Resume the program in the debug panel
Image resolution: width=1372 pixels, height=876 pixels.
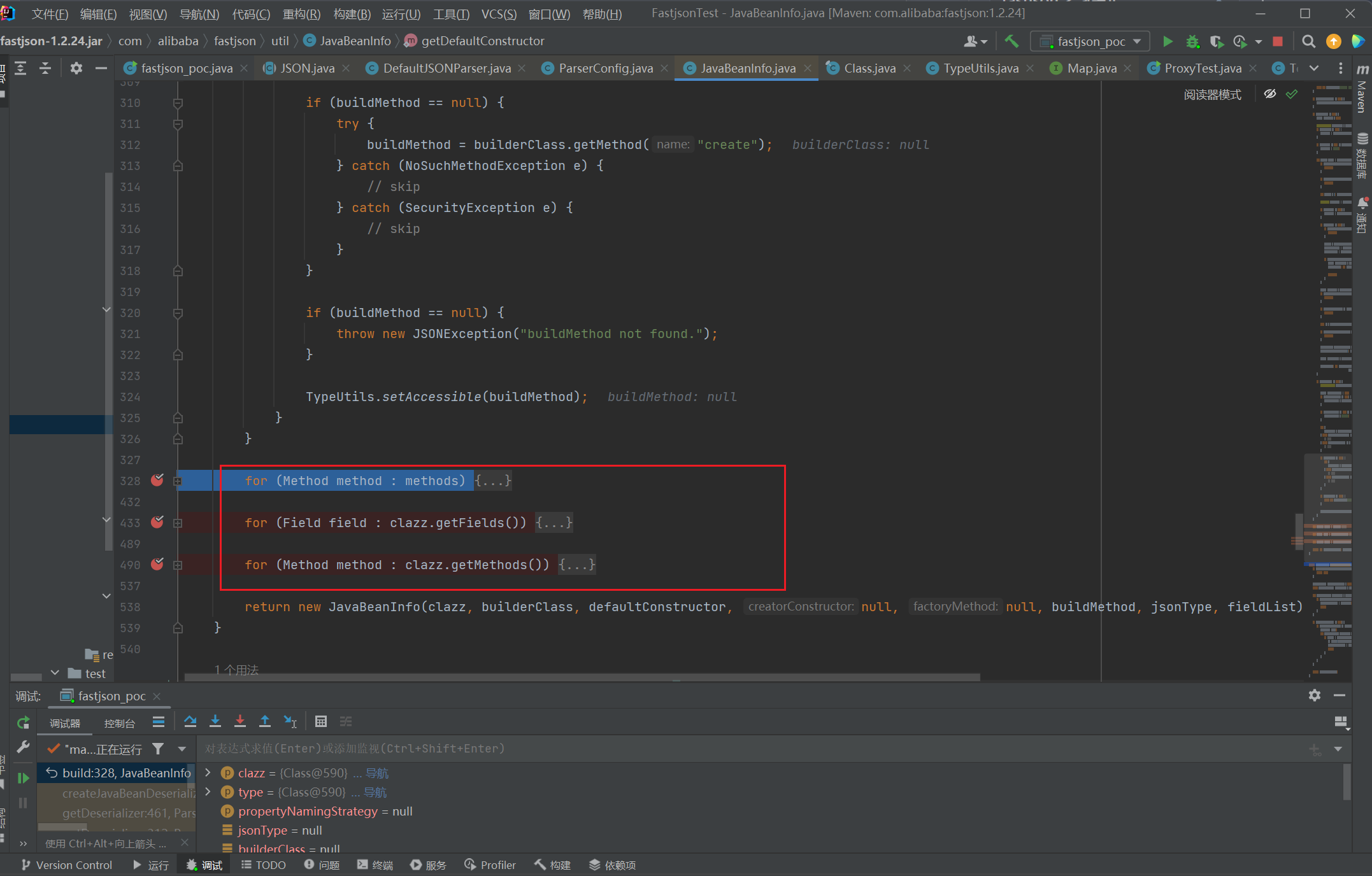[23, 778]
